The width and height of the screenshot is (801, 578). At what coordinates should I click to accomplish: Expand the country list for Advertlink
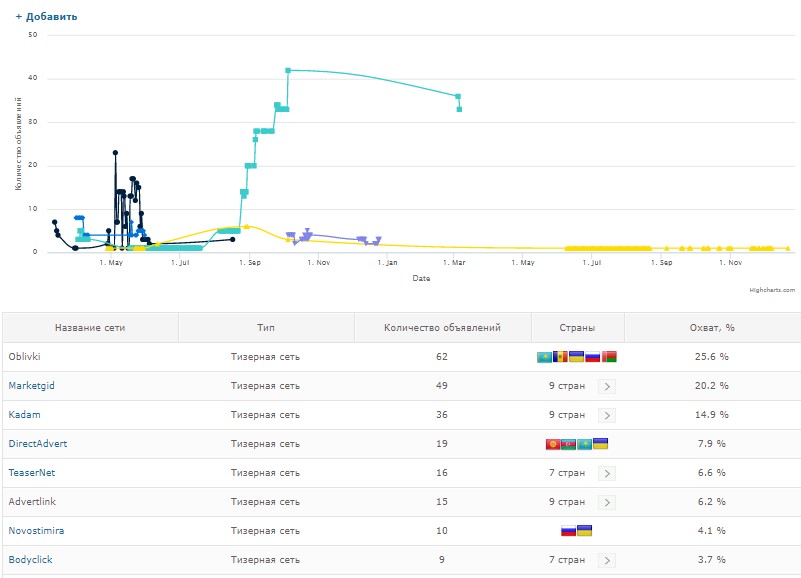[607, 502]
